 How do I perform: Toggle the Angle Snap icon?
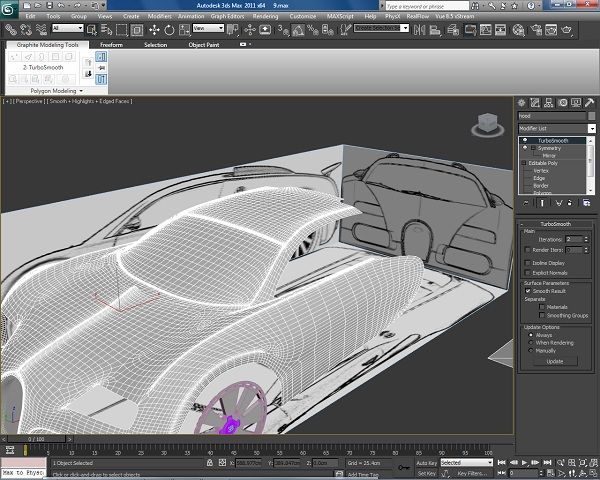tap(298, 29)
